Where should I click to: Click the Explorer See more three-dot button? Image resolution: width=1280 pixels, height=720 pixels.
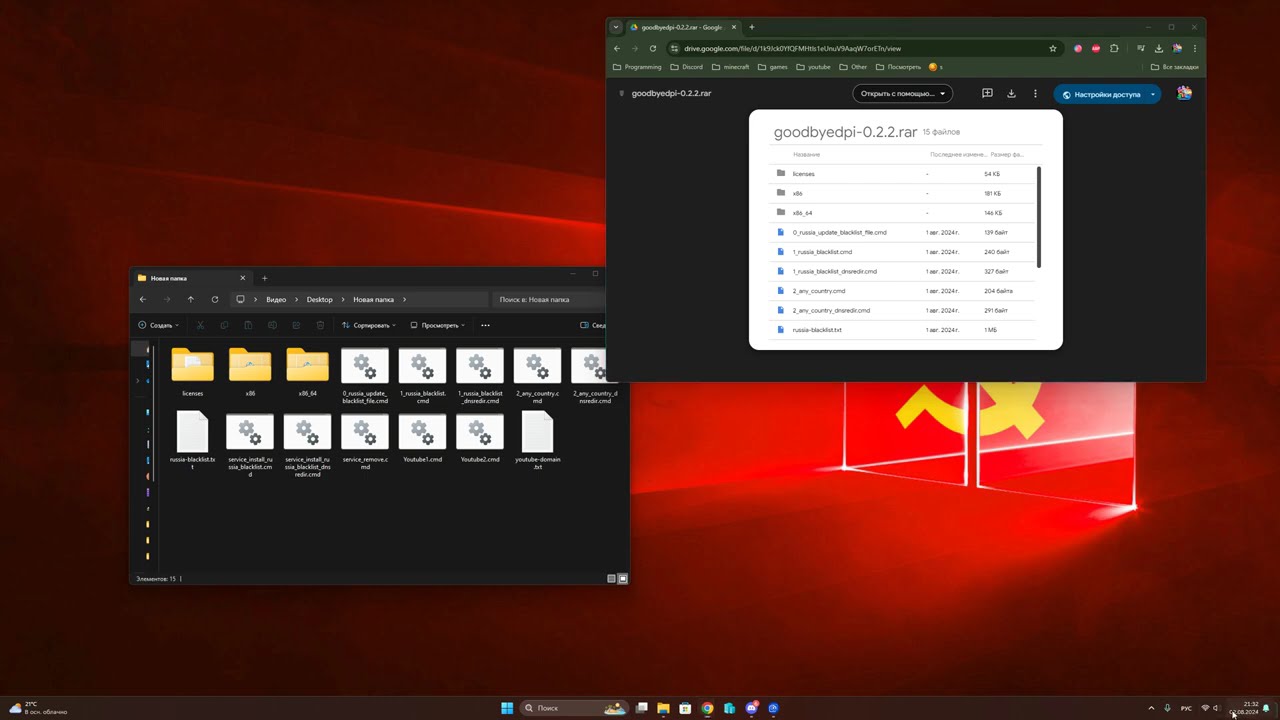[486, 325]
